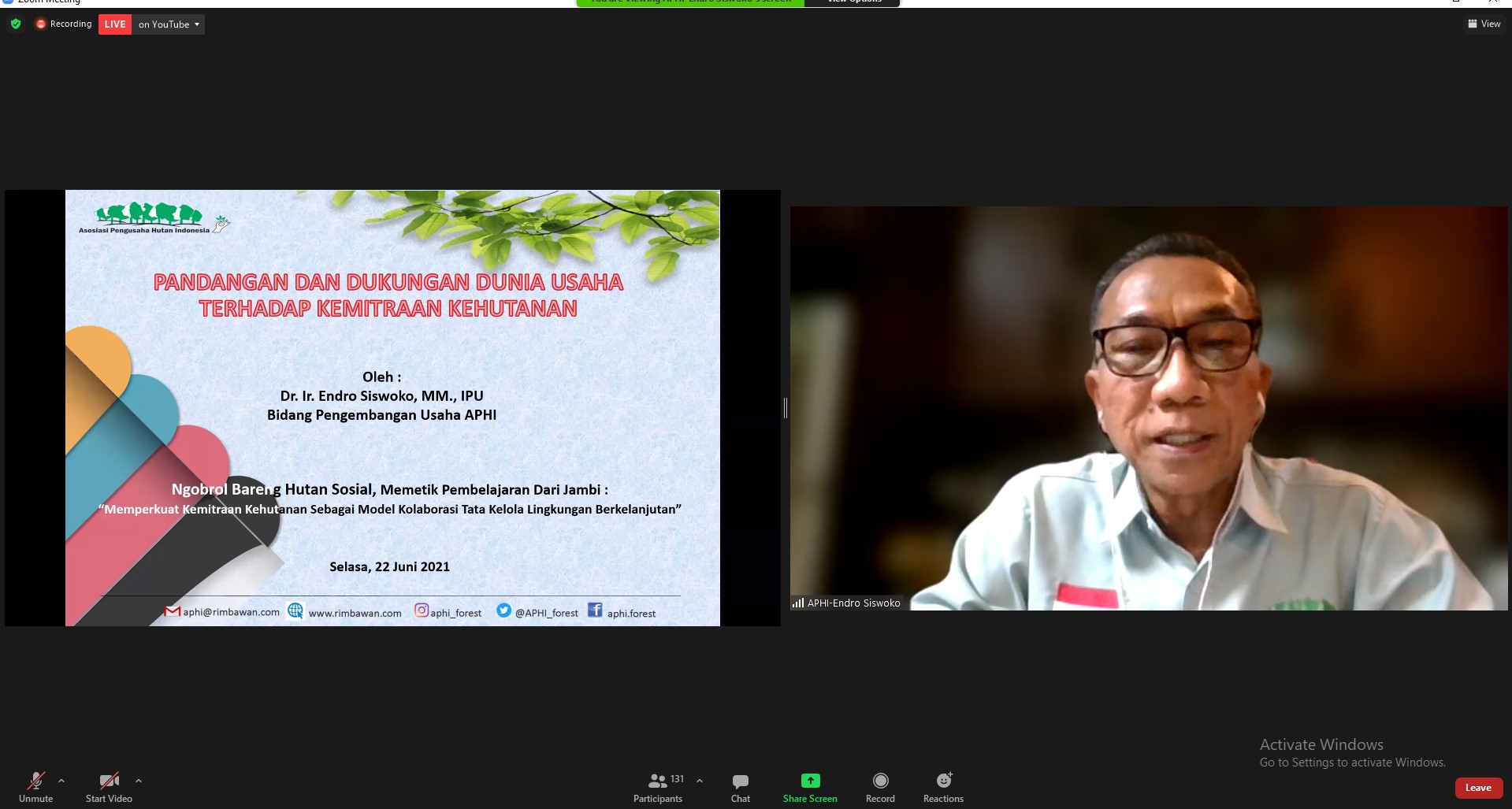Click the green encryption shield icon
1512x809 pixels.
click(16, 24)
